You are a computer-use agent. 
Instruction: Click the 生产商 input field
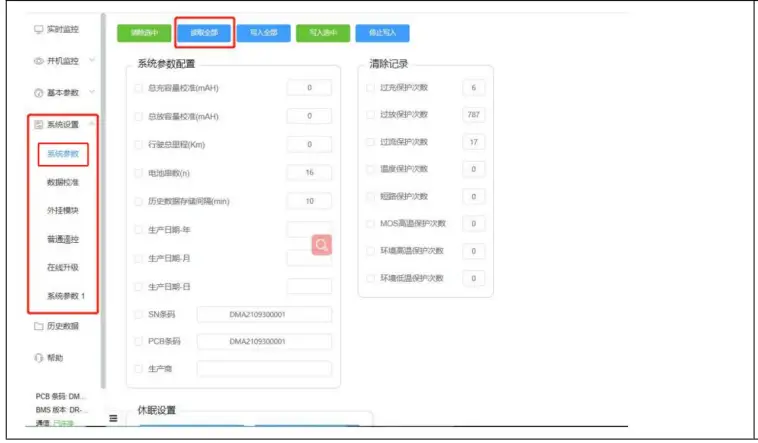click(264, 369)
